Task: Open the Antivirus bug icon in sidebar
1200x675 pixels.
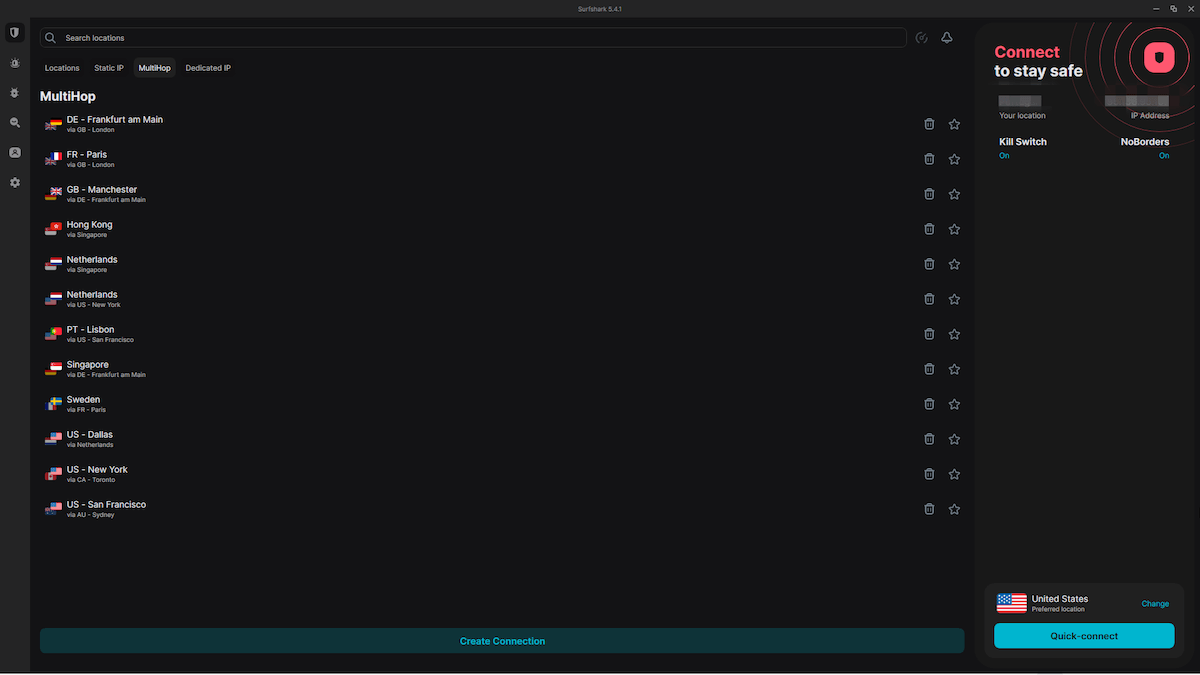Action: click(x=14, y=93)
